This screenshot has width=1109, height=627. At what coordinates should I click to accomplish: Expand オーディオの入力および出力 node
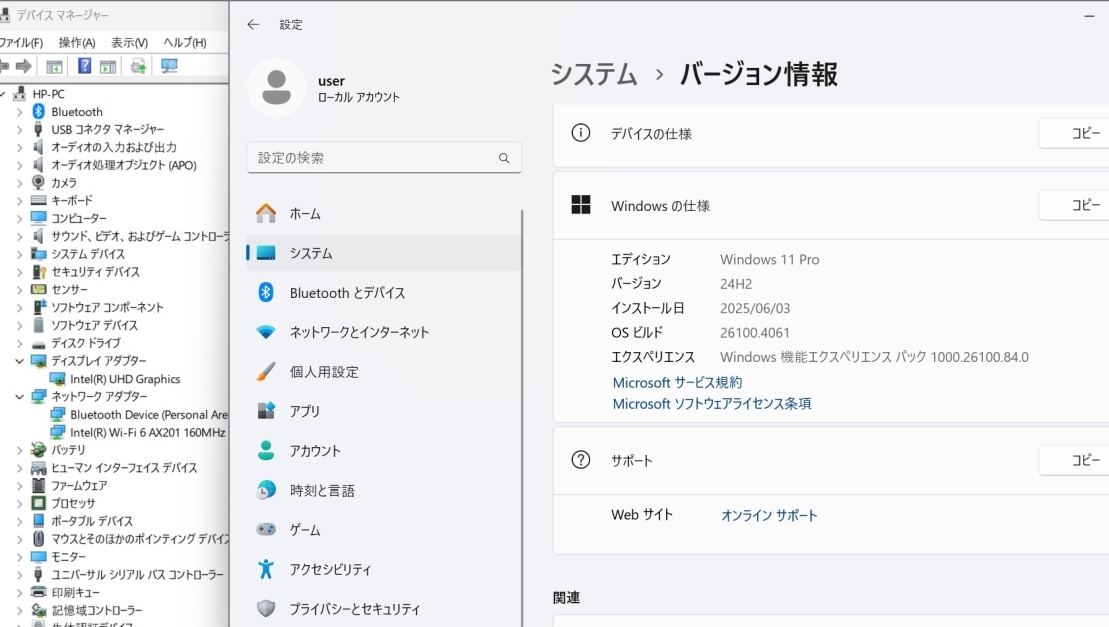pyautogui.click(x=20, y=147)
